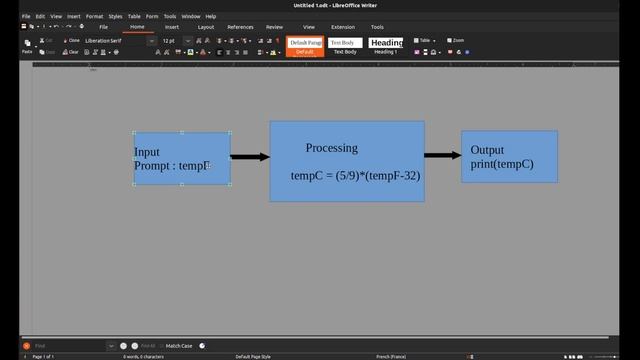Click the Undo arrow in the top toolbar
This screenshot has height=360, width=640.
tap(56, 27)
